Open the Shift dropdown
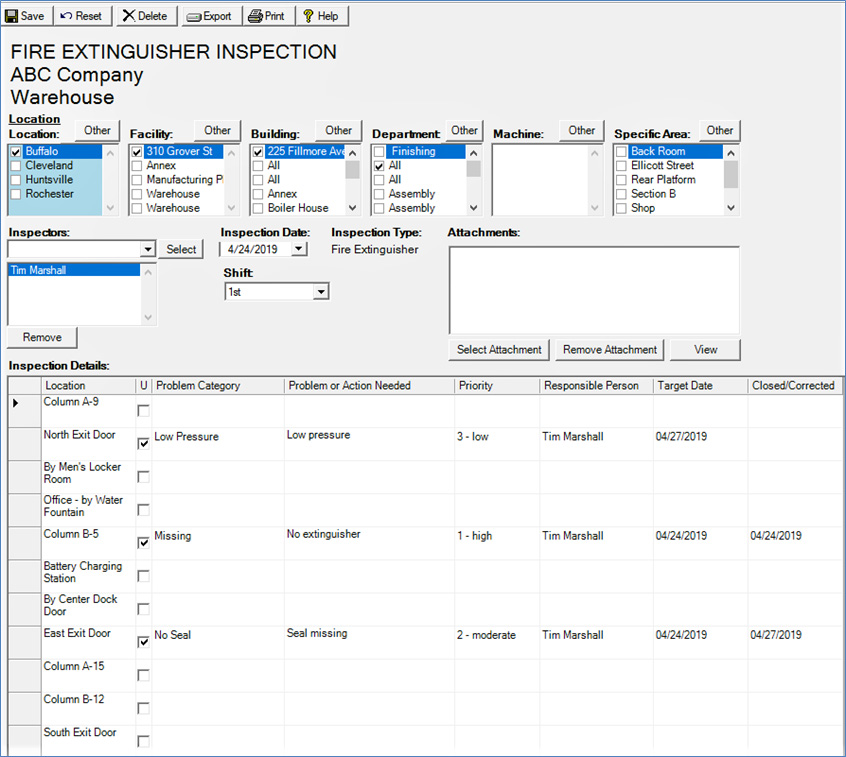Viewport: 846px width, 757px height. [x=321, y=292]
